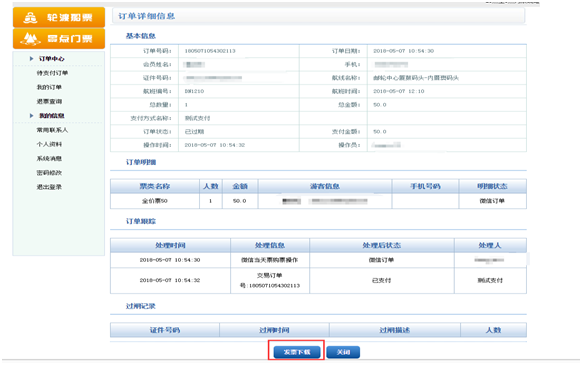Click the 过闸记录 section heading

pos(141,306)
